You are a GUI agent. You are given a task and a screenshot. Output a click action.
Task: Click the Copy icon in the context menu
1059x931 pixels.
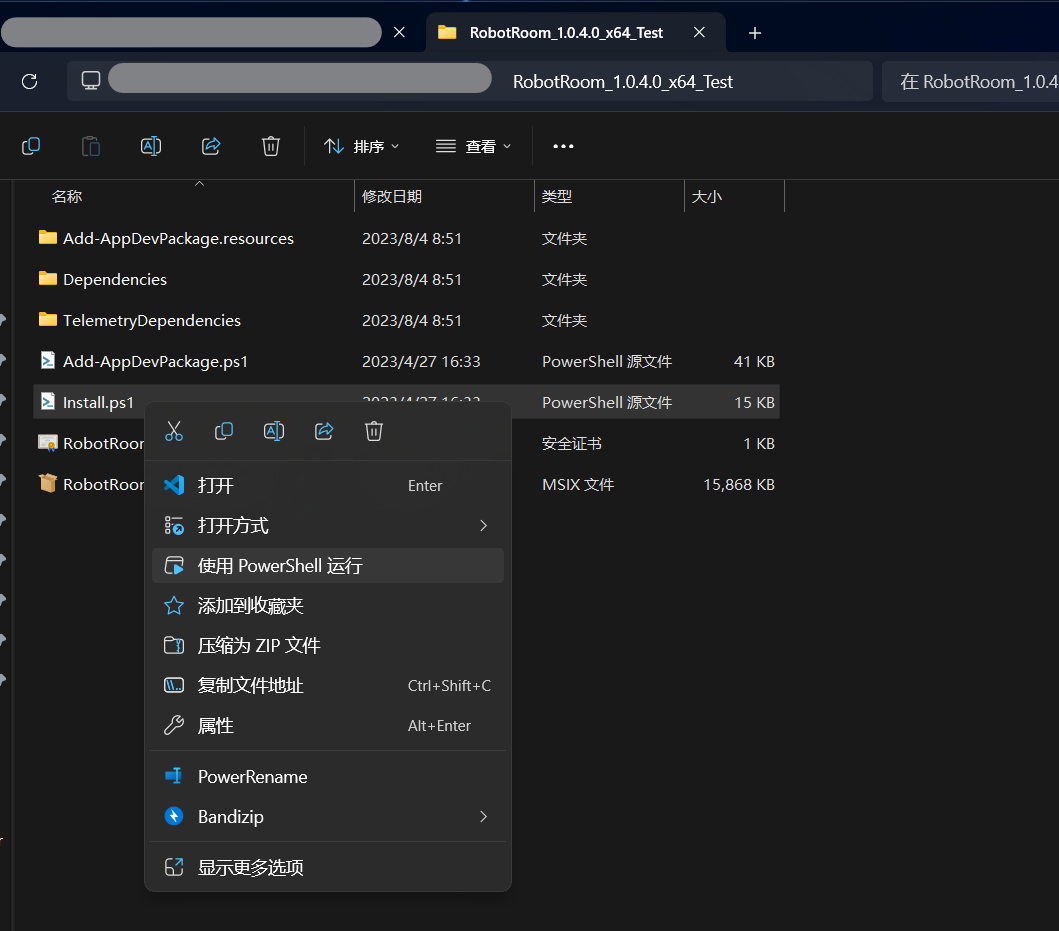(x=224, y=431)
